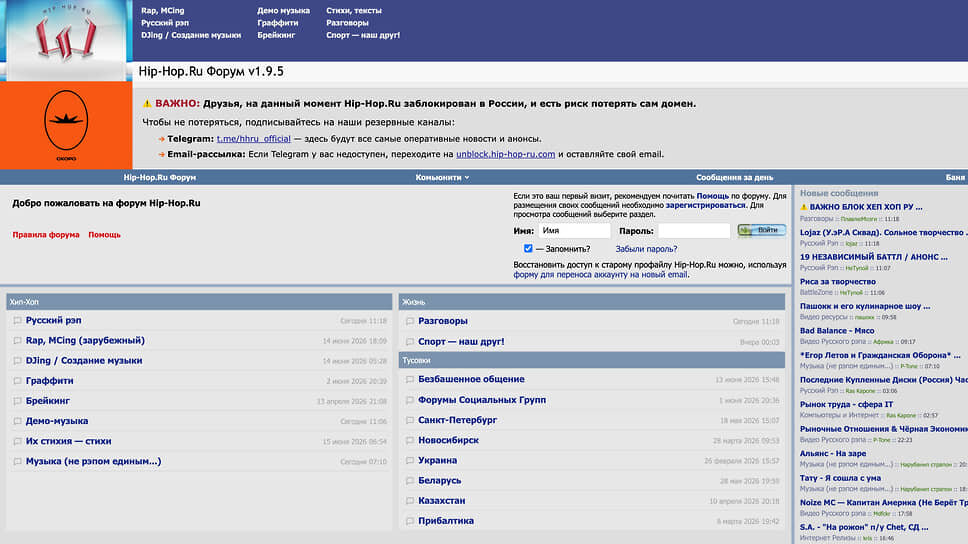Open the t.me/hhru_official Telegram link
Viewport: 968px width, 544px height.
[254, 139]
